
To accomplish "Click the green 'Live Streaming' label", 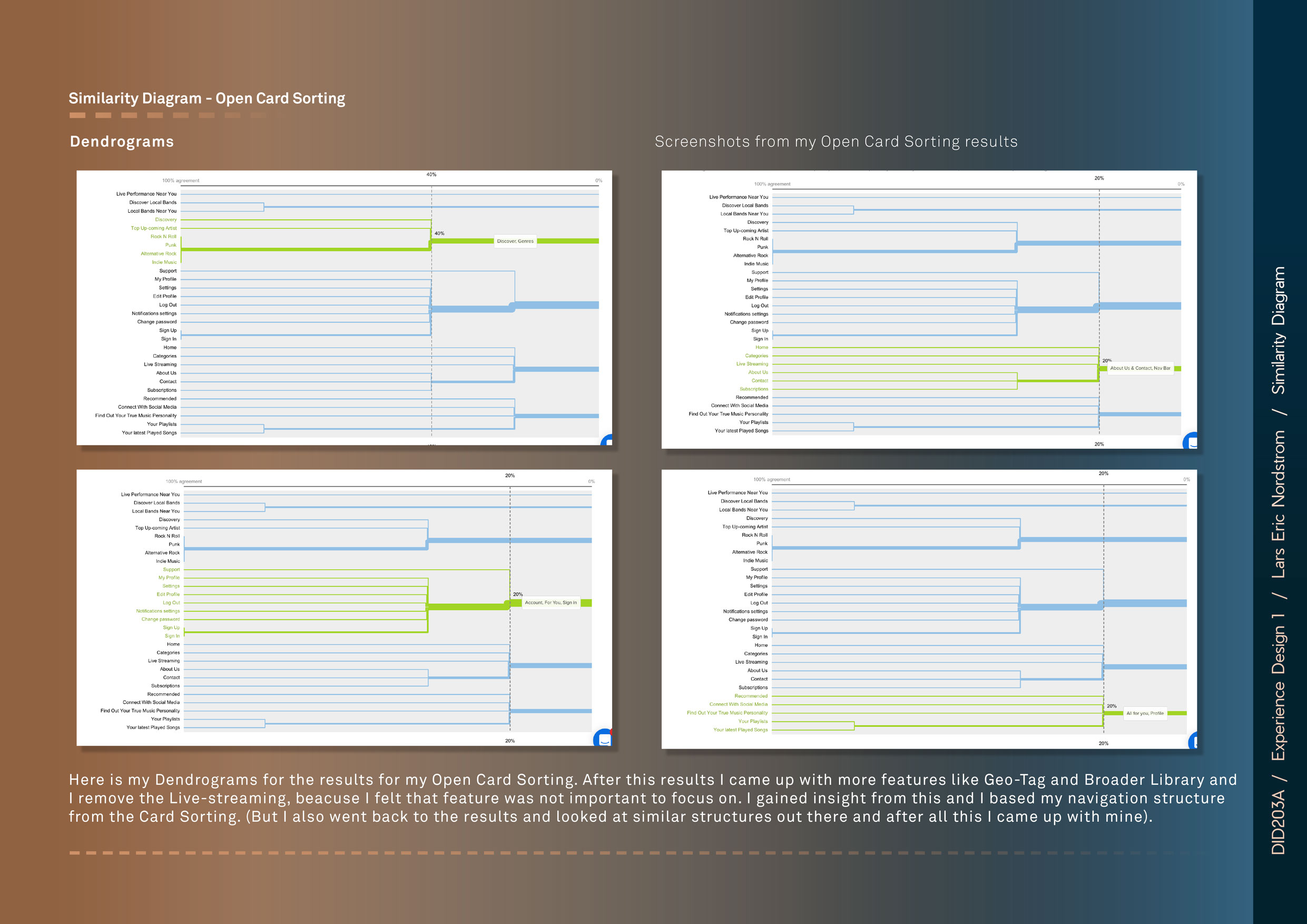I will (752, 364).
